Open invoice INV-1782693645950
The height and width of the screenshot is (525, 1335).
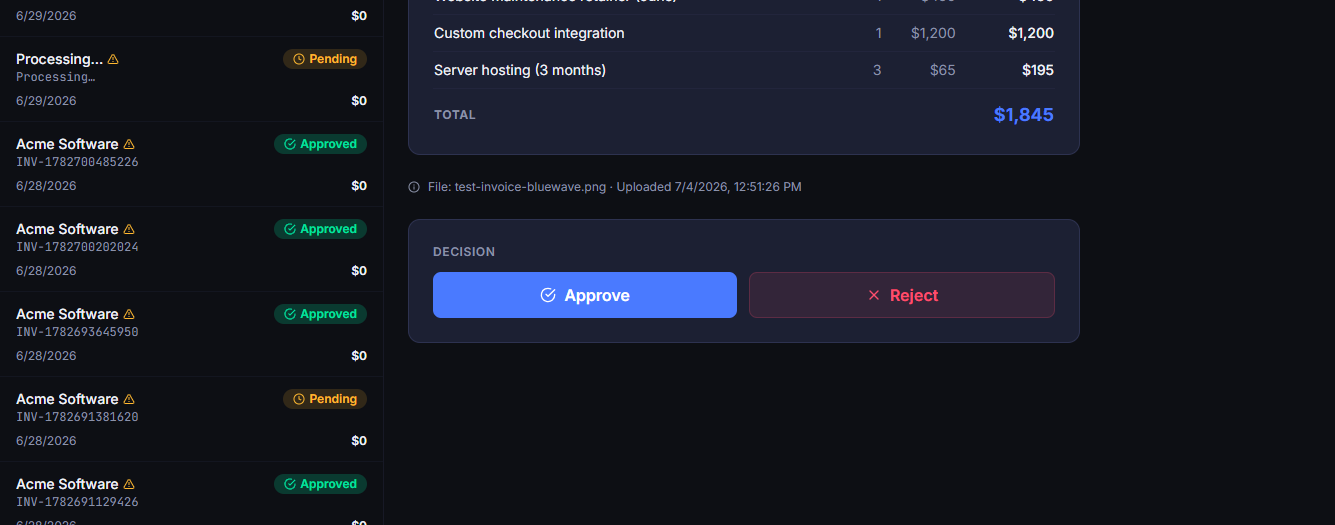click(x=191, y=334)
